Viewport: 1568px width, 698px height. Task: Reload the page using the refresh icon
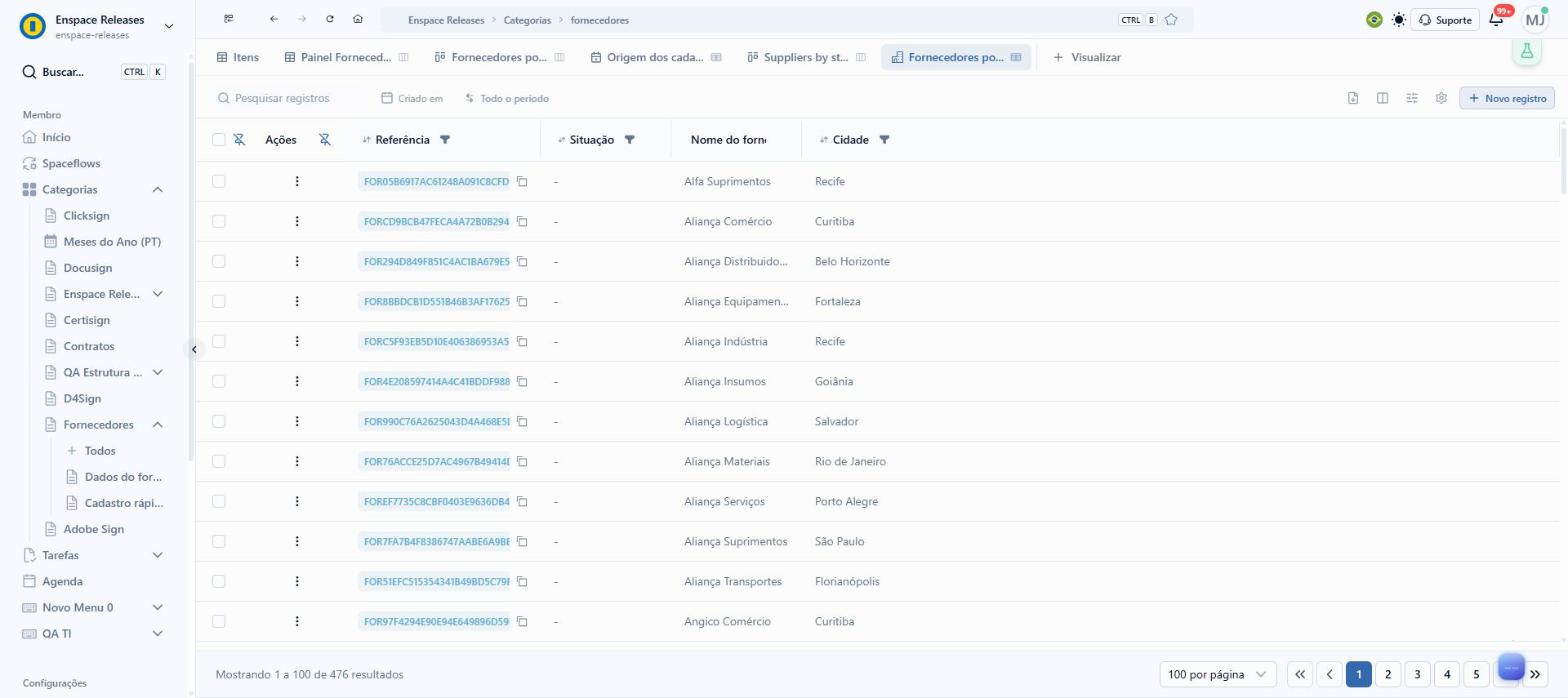click(330, 19)
